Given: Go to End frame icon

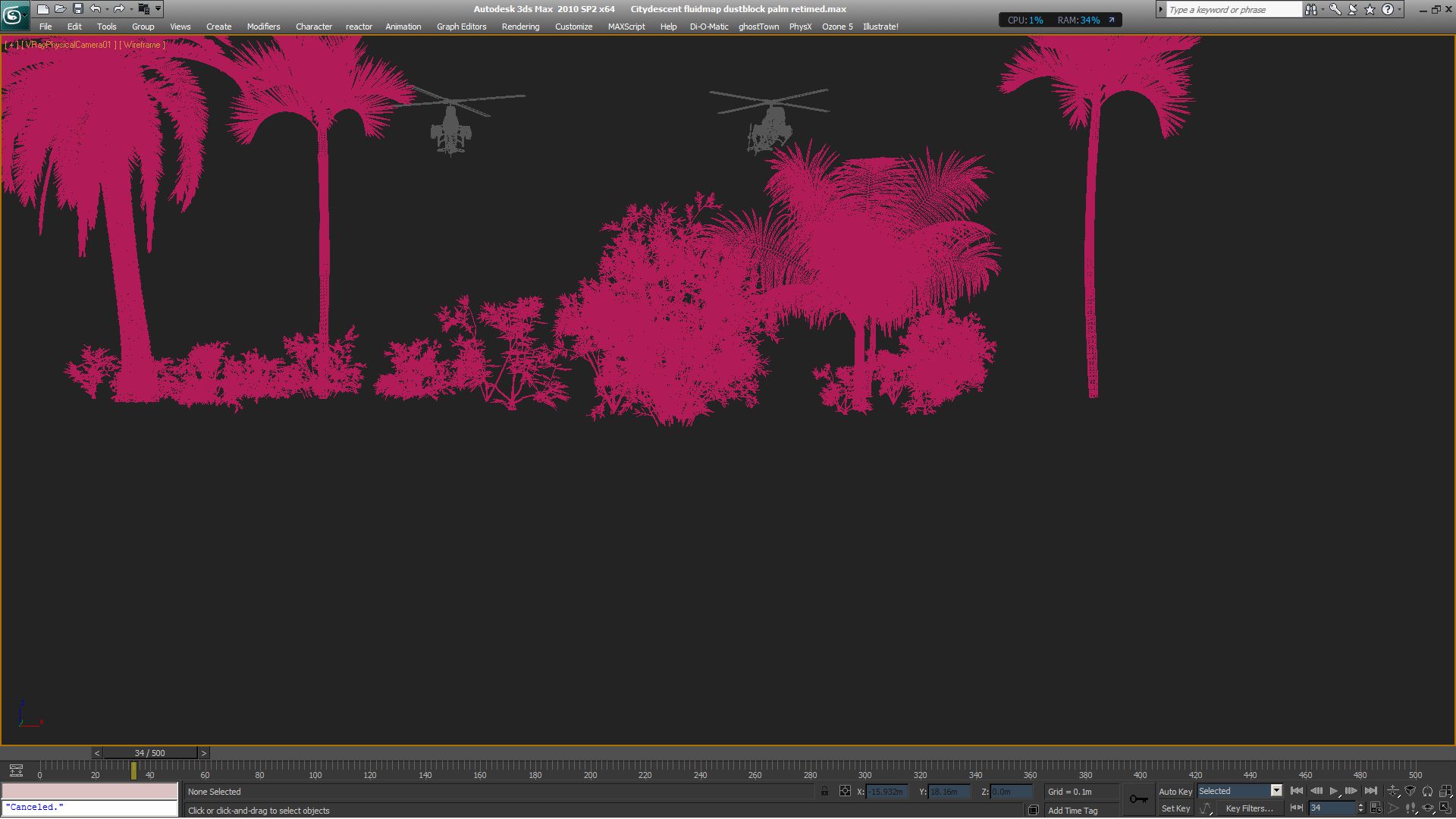Looking at the screenshot, I should pos(1370,791).
